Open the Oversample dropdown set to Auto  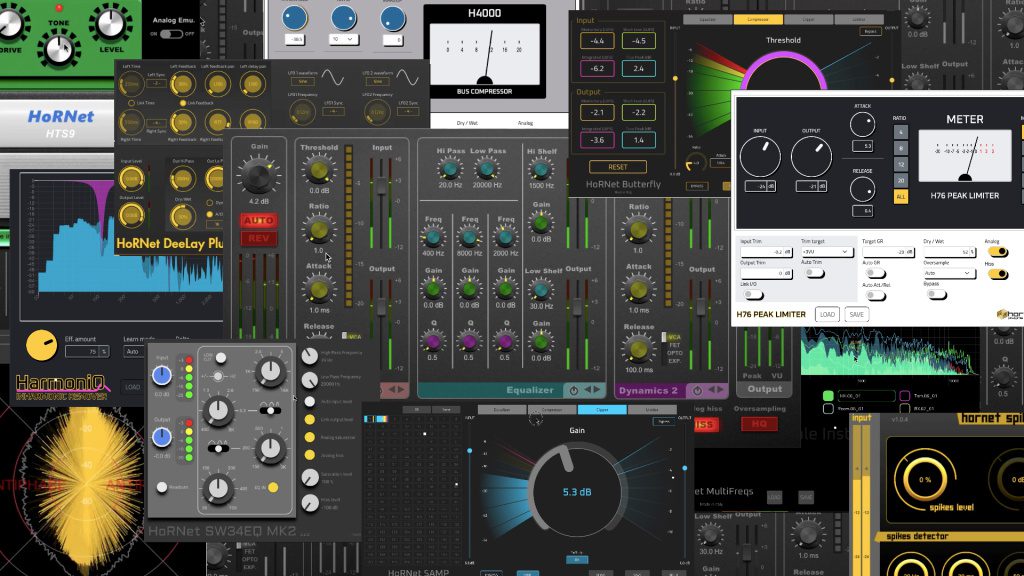pyautogui.click(x=948, y=274)
